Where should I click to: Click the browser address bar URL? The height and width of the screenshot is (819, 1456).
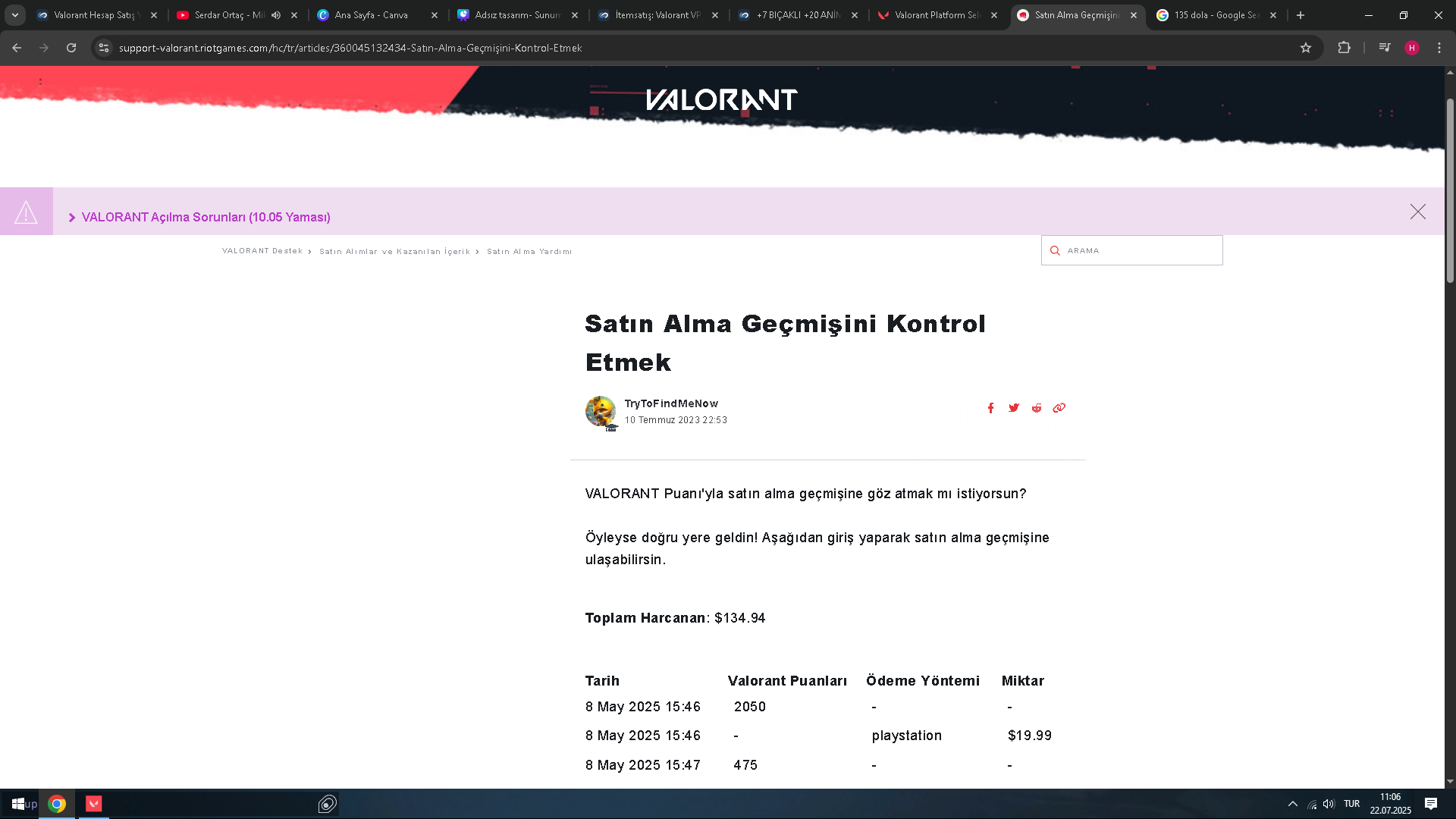coord(350,48)
